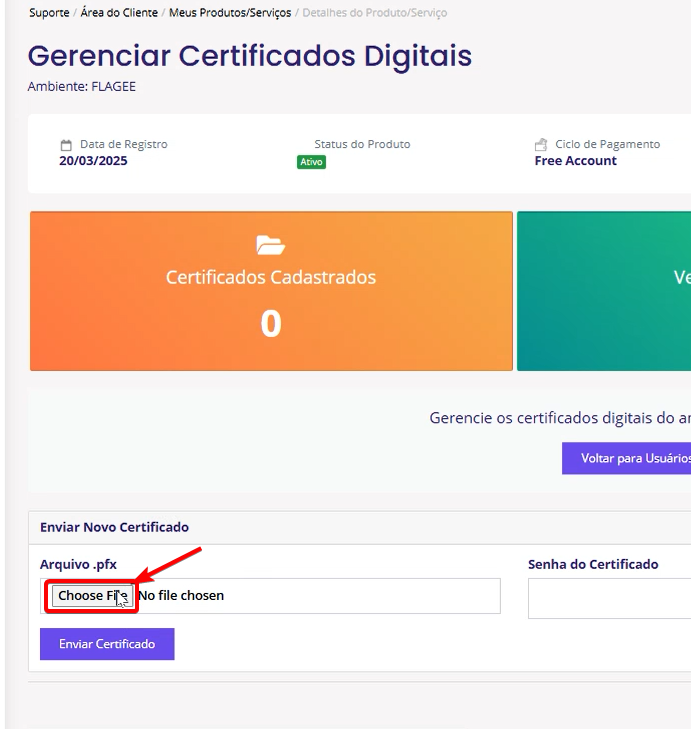Navigate to Meus Produtos/Serviços breadcrumb
The width and height of the screenshot is (691, 729).
point(230,13)
